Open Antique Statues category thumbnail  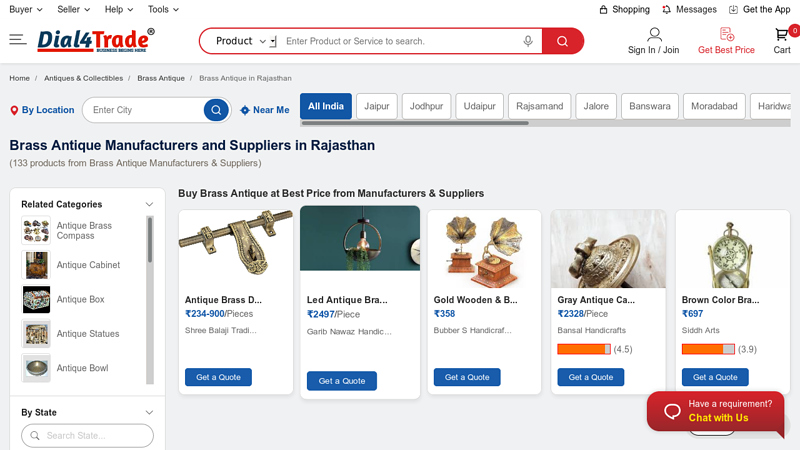click(36, 333)
